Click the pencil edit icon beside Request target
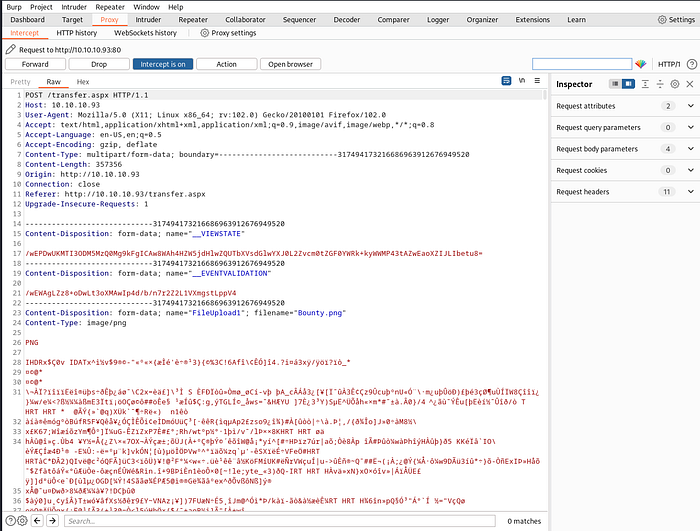Viewport: 700px width, 531px height. click(x=11, y=49)
